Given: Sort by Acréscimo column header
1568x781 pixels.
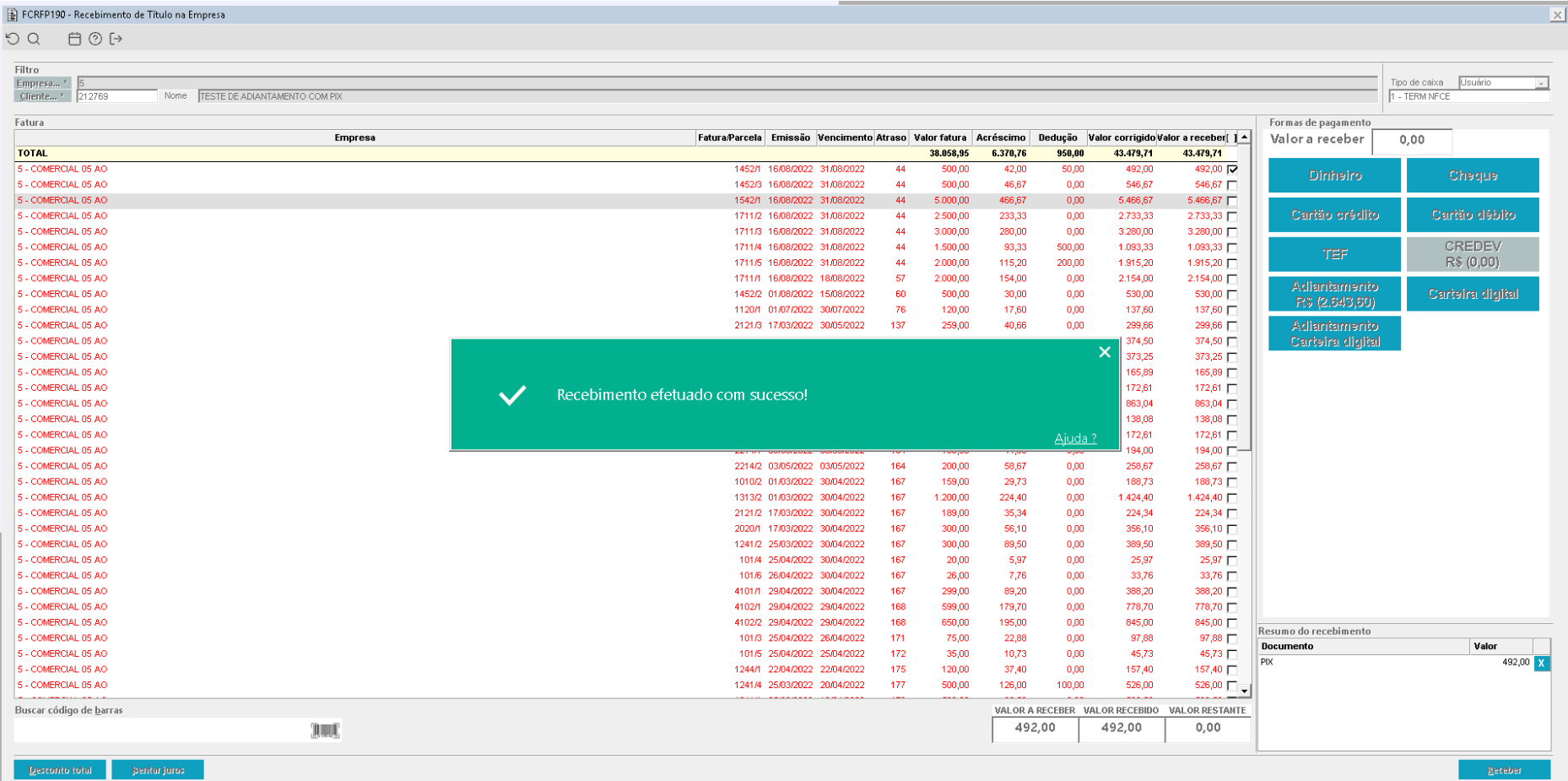Looking at the screenshot, I should pos(1001,138).
